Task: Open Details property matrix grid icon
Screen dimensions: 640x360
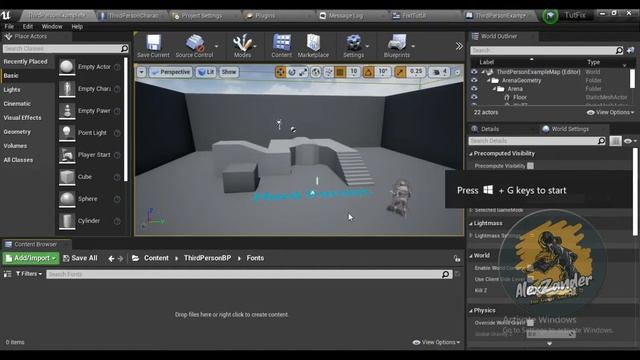Action: (615, 141)
